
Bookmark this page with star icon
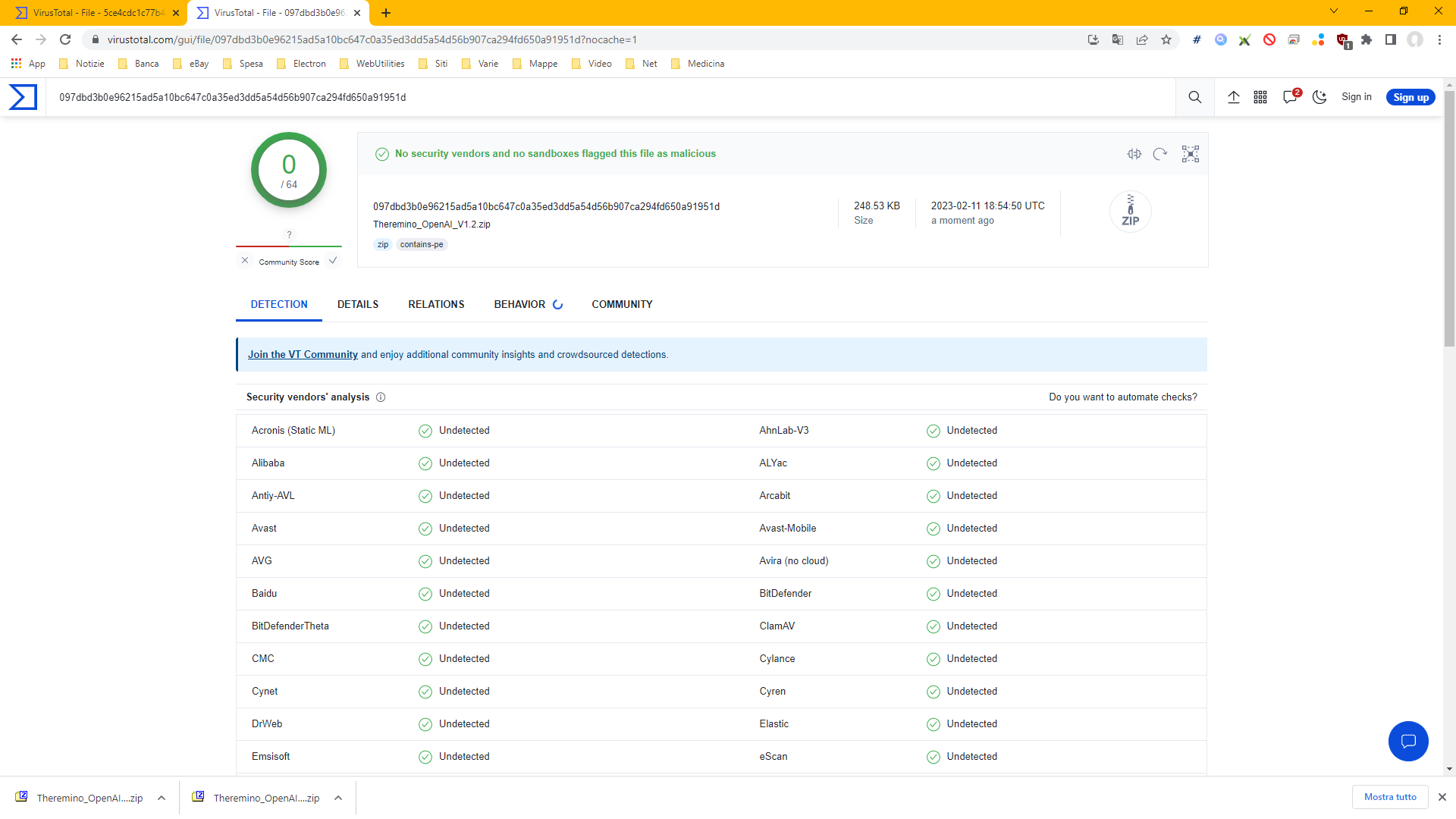(x=1166, y=39)
